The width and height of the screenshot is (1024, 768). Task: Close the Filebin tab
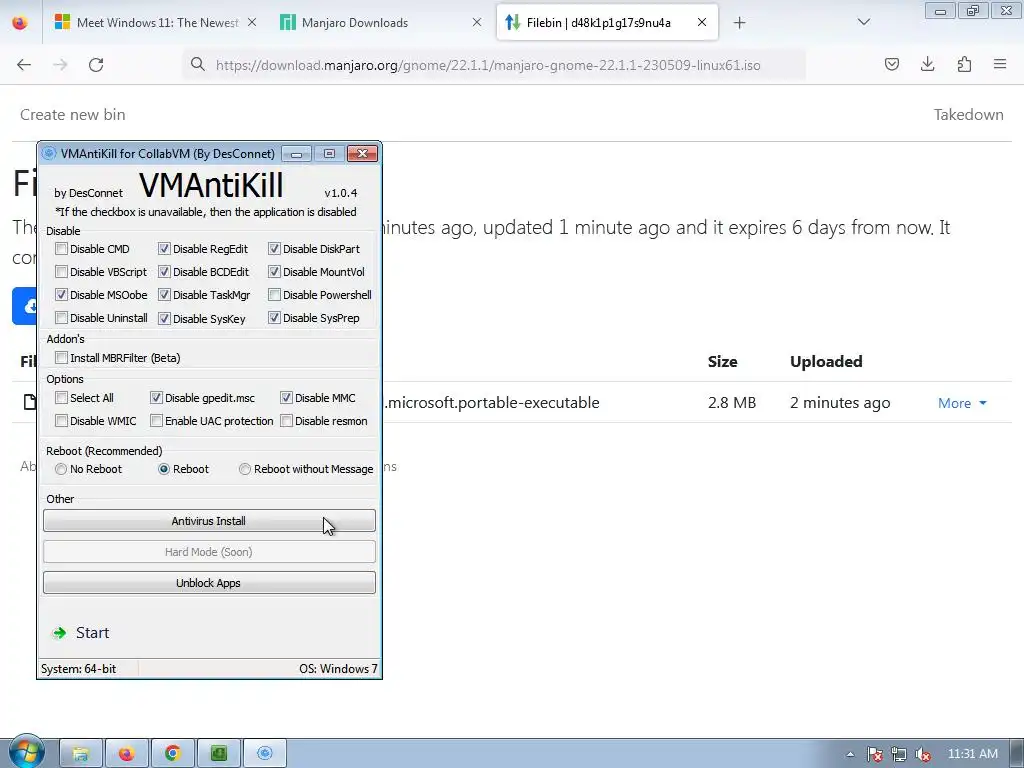[702, 22]
